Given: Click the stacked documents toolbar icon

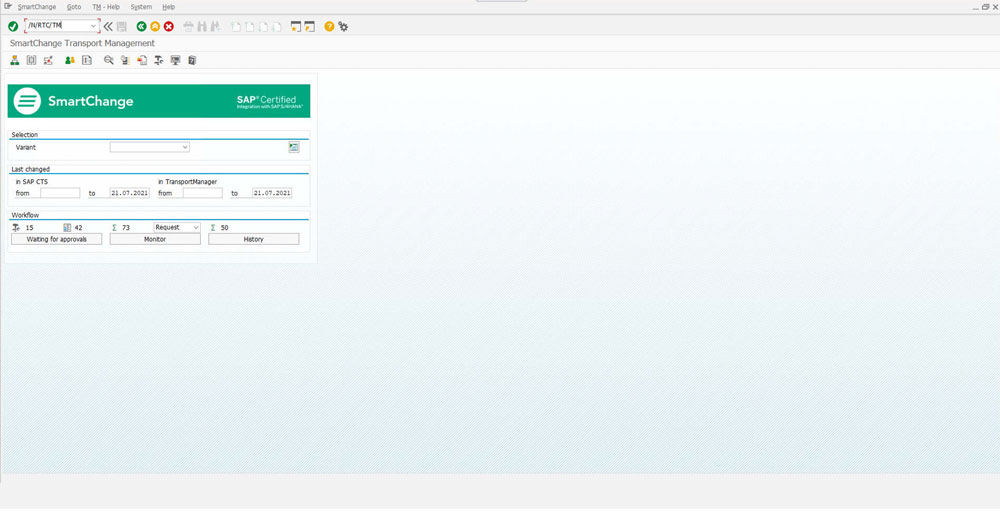Looking at the screenshot, I should [125, 60].
